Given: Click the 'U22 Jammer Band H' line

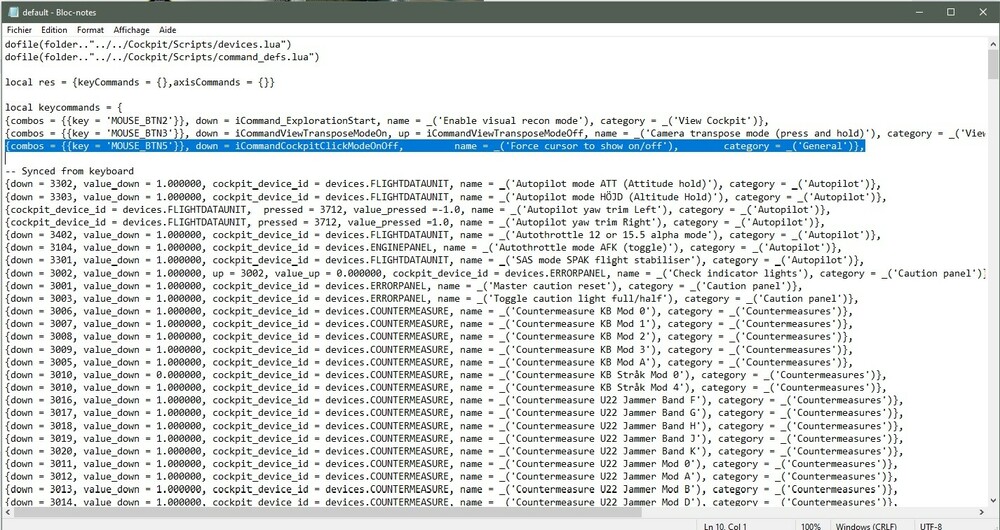Looking at the screenshot, I should pyautogui.click(x=455, y=425).
